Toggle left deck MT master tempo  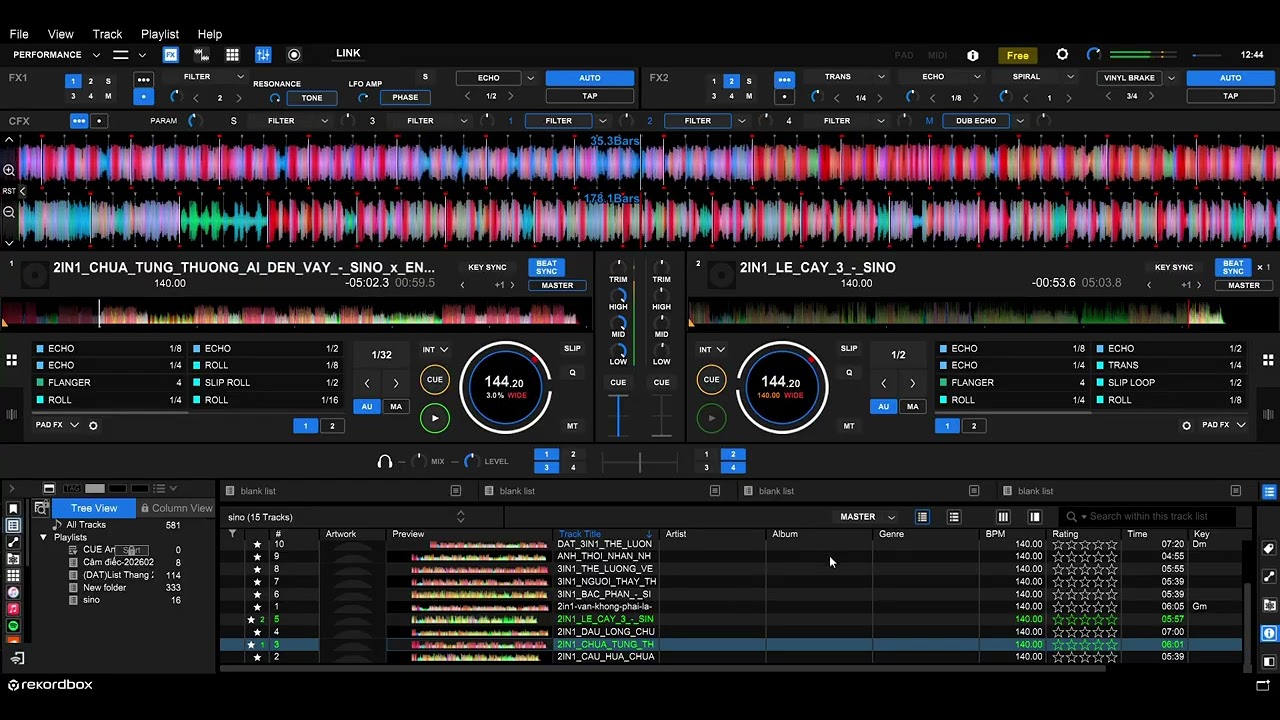pos(572,426)
